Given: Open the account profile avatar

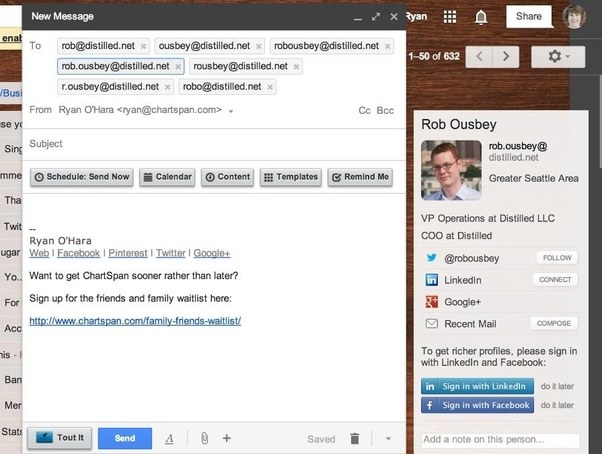Looking at the screenshot, I should [x=574, y=17].
